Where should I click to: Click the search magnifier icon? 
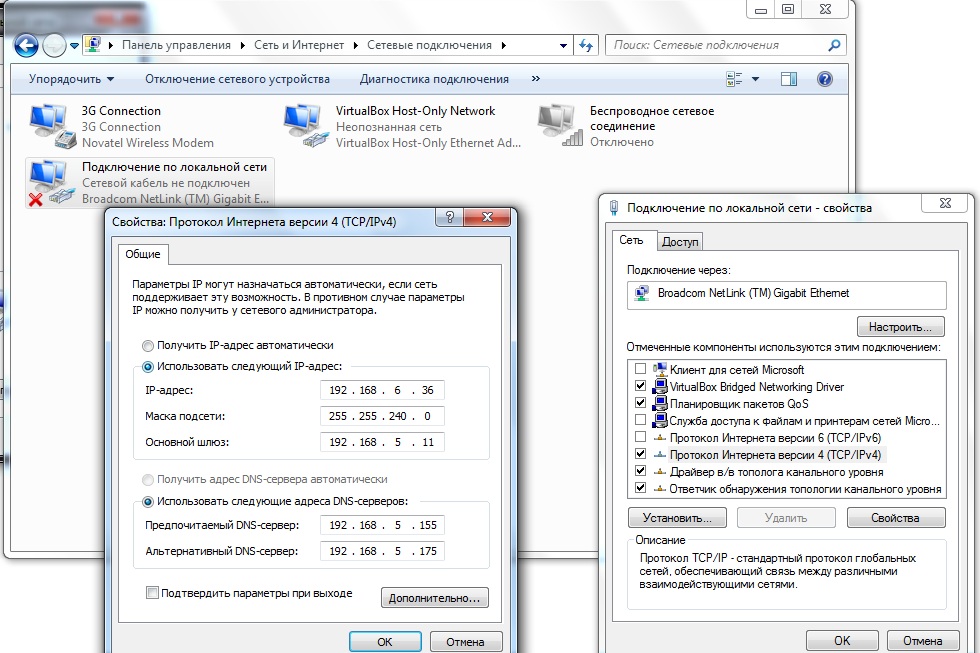(x=834, y=45)
